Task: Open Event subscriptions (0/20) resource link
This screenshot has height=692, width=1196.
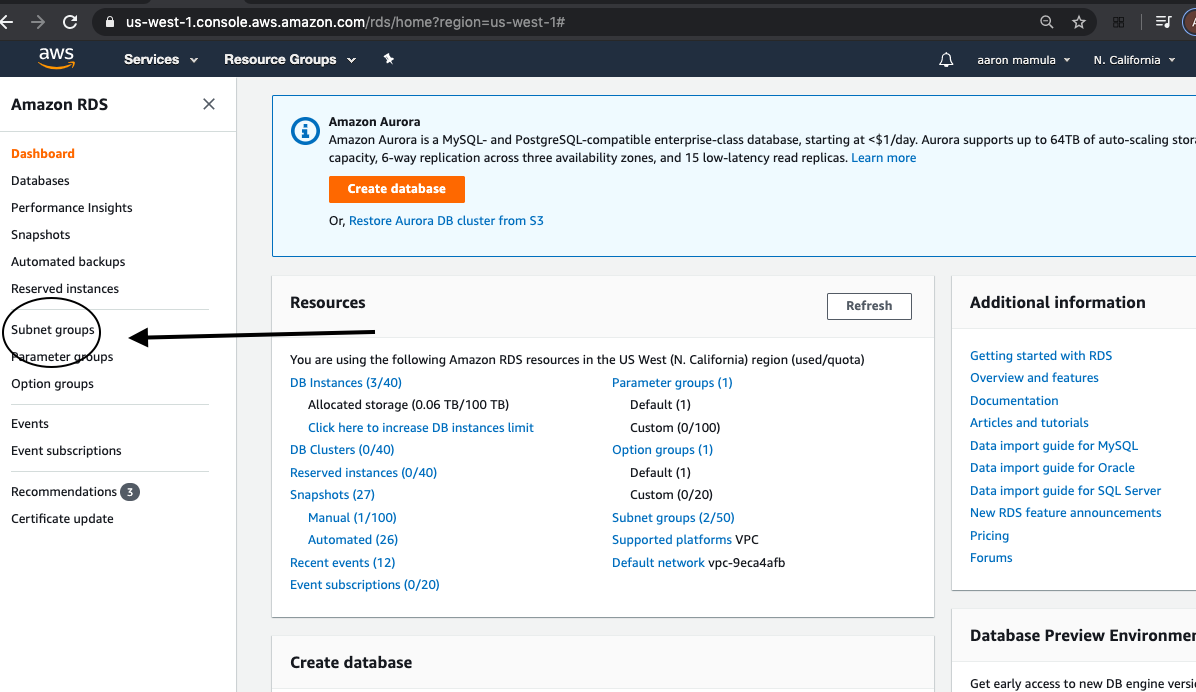Action: [365, 584]
